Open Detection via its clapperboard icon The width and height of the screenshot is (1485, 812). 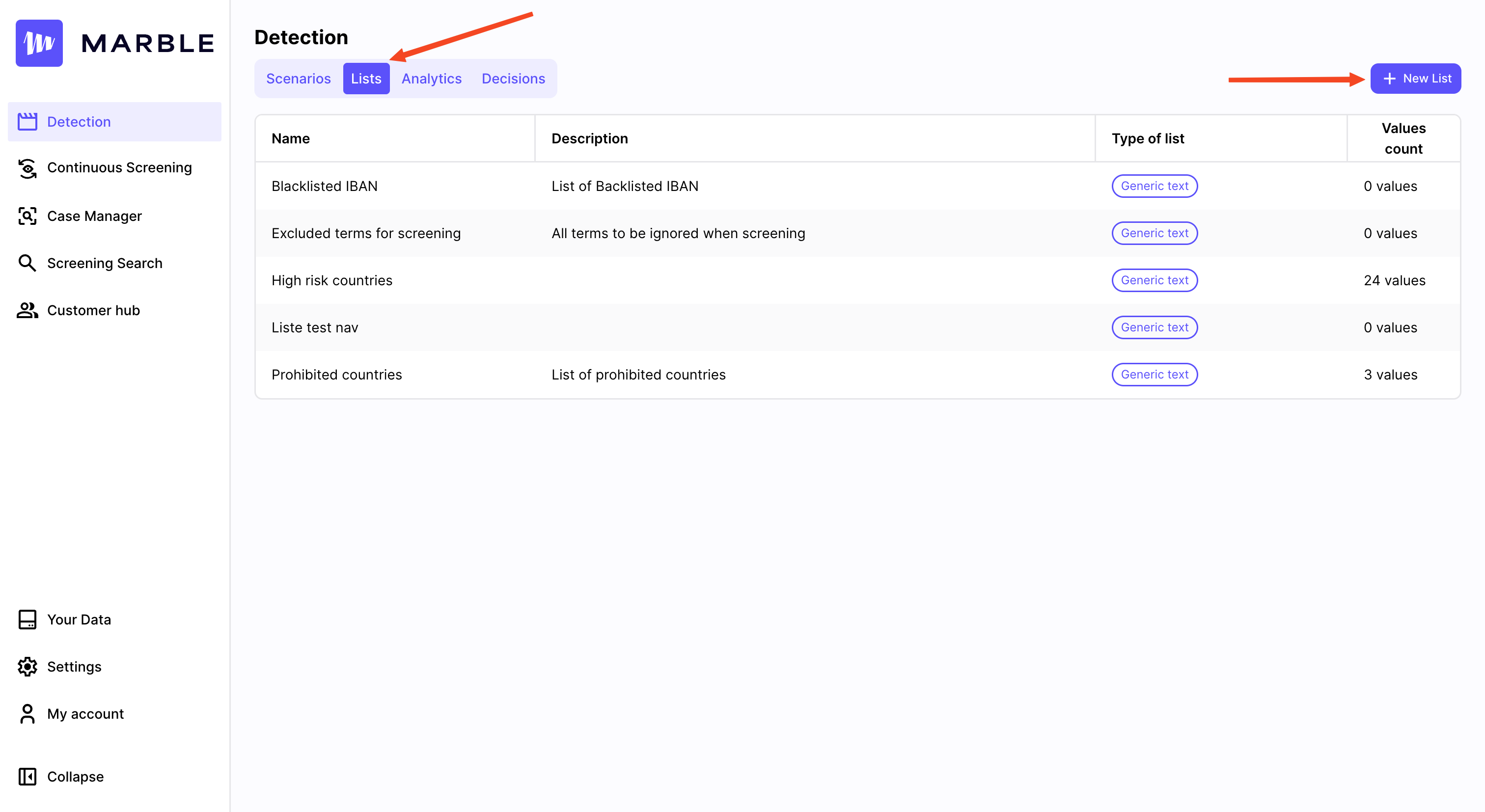pos(27,122)
